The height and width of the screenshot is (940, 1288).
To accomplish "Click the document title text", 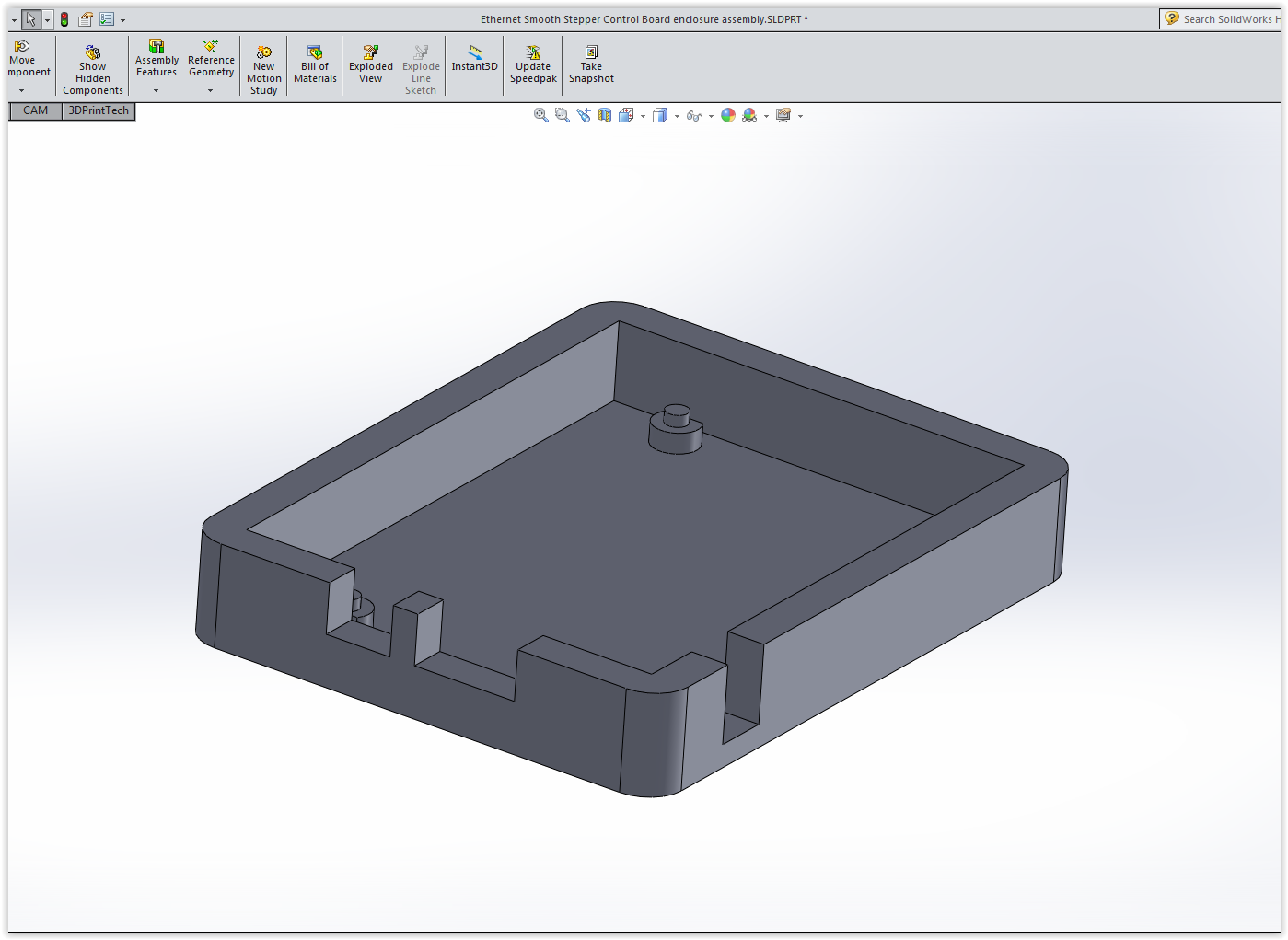I will (644, 19).
